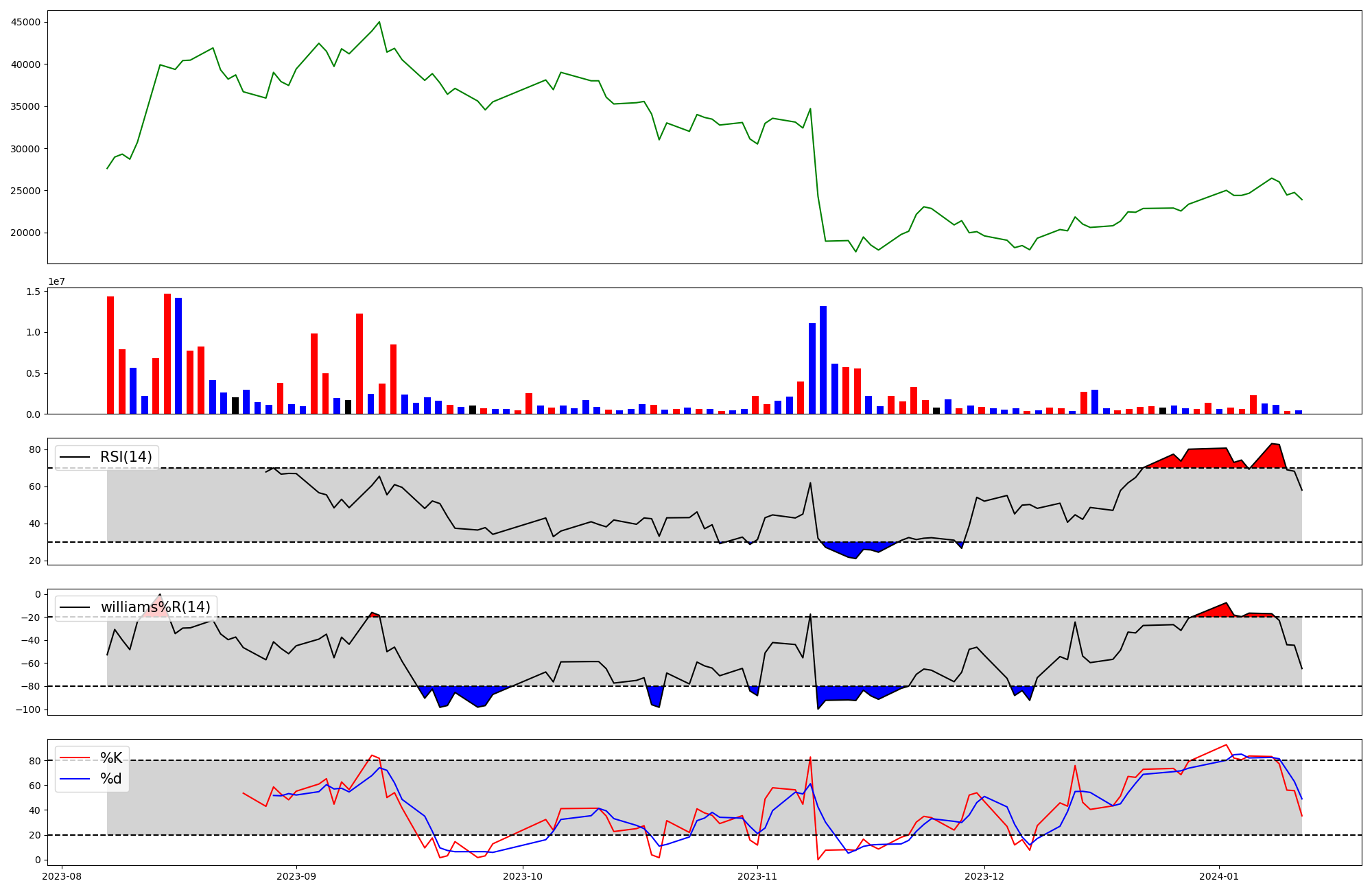Click the %d legend label text

(111, 779)
